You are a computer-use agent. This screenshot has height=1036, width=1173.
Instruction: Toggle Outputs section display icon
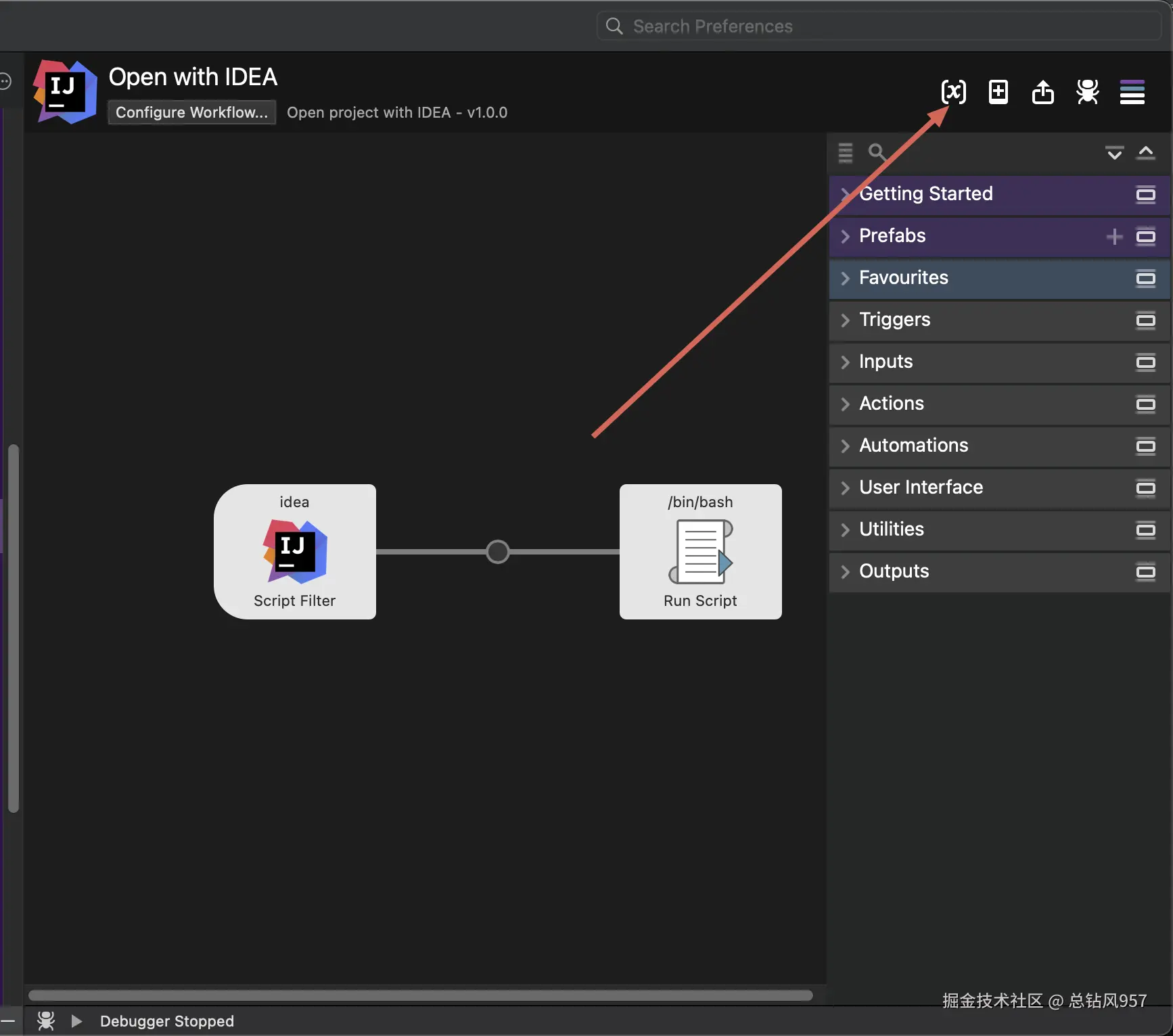click(1145, 572)
